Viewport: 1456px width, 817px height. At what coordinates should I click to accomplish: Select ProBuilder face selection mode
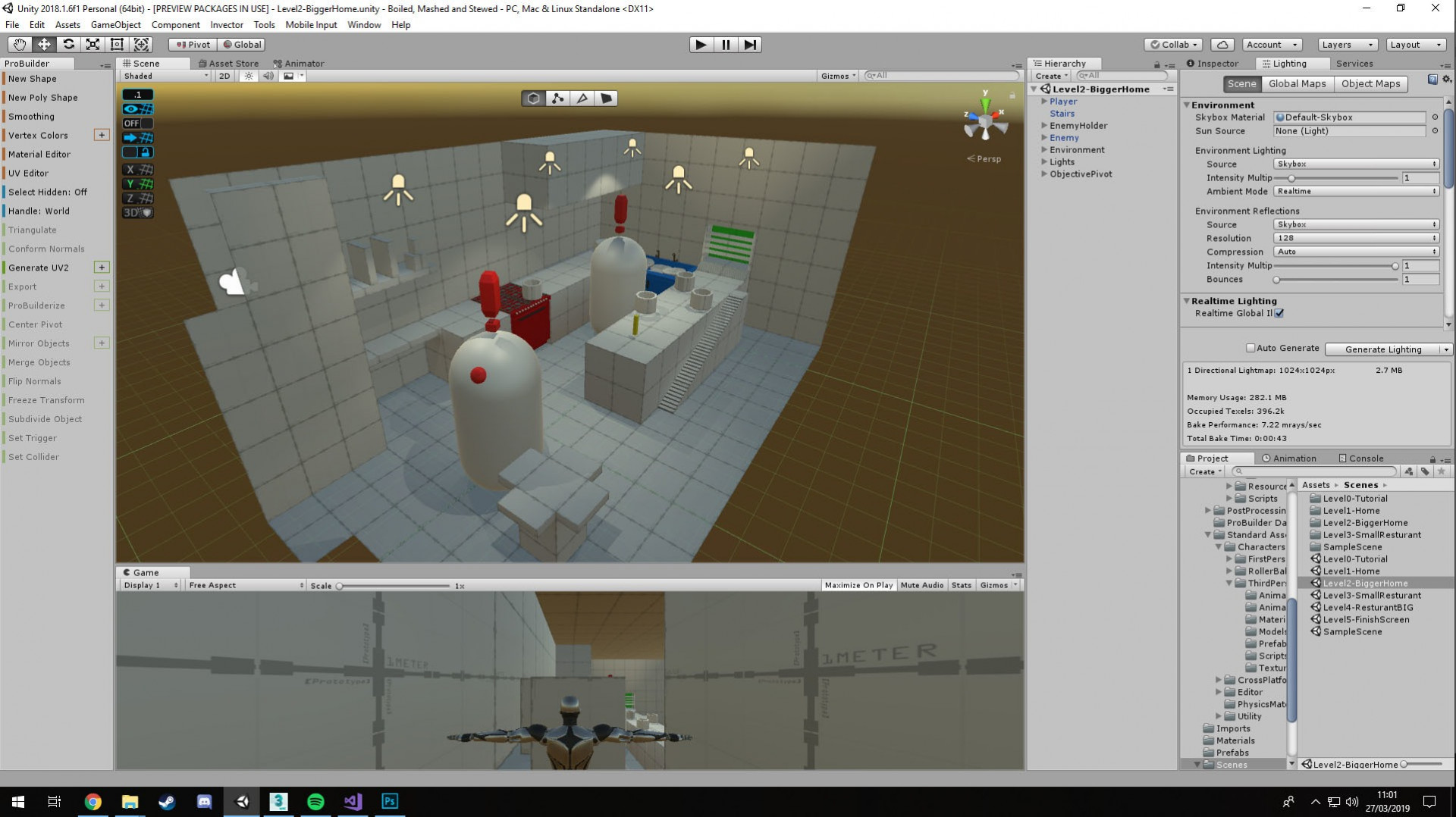click(x=607, y=99)
